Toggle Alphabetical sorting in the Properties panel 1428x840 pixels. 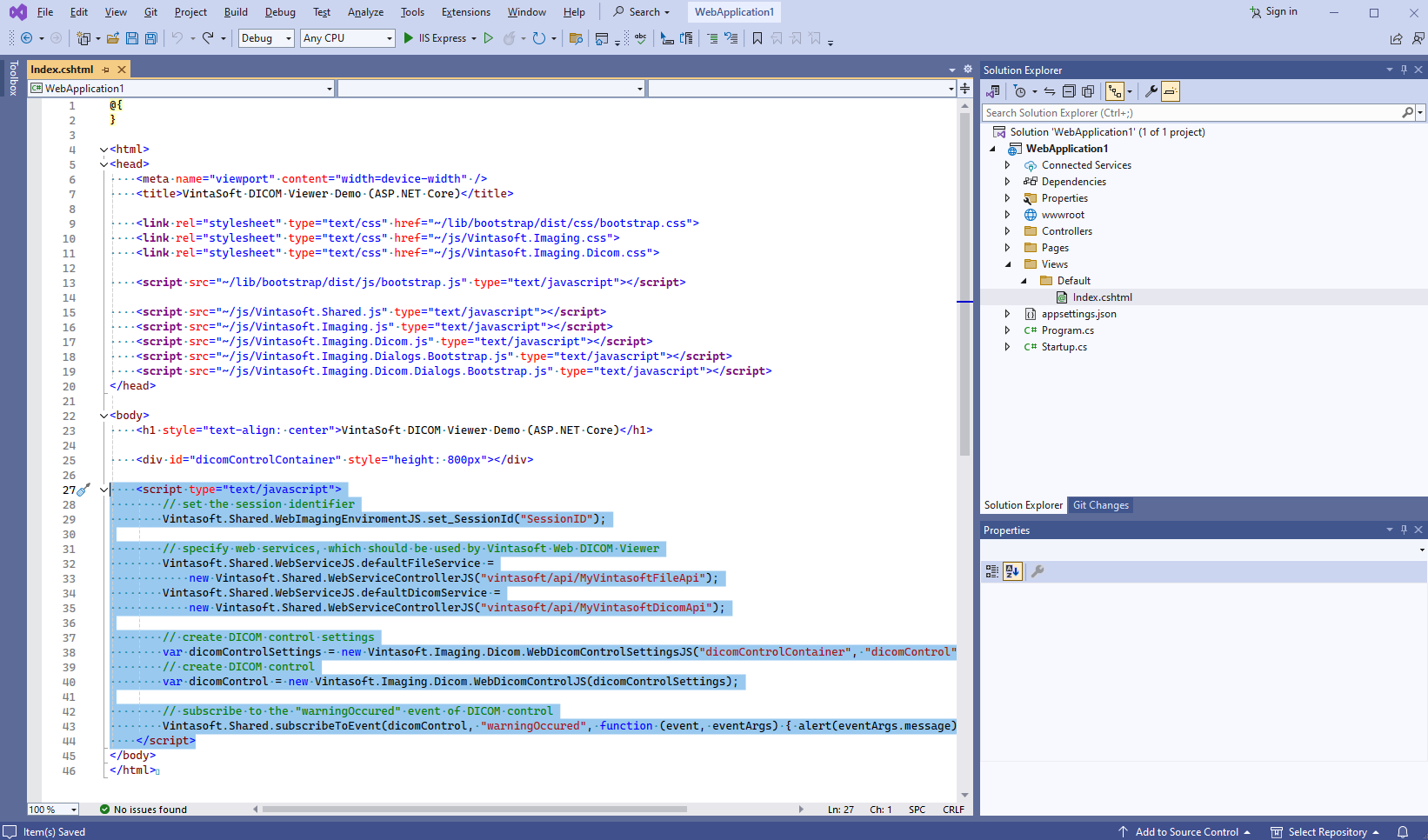click(1012, 571)
